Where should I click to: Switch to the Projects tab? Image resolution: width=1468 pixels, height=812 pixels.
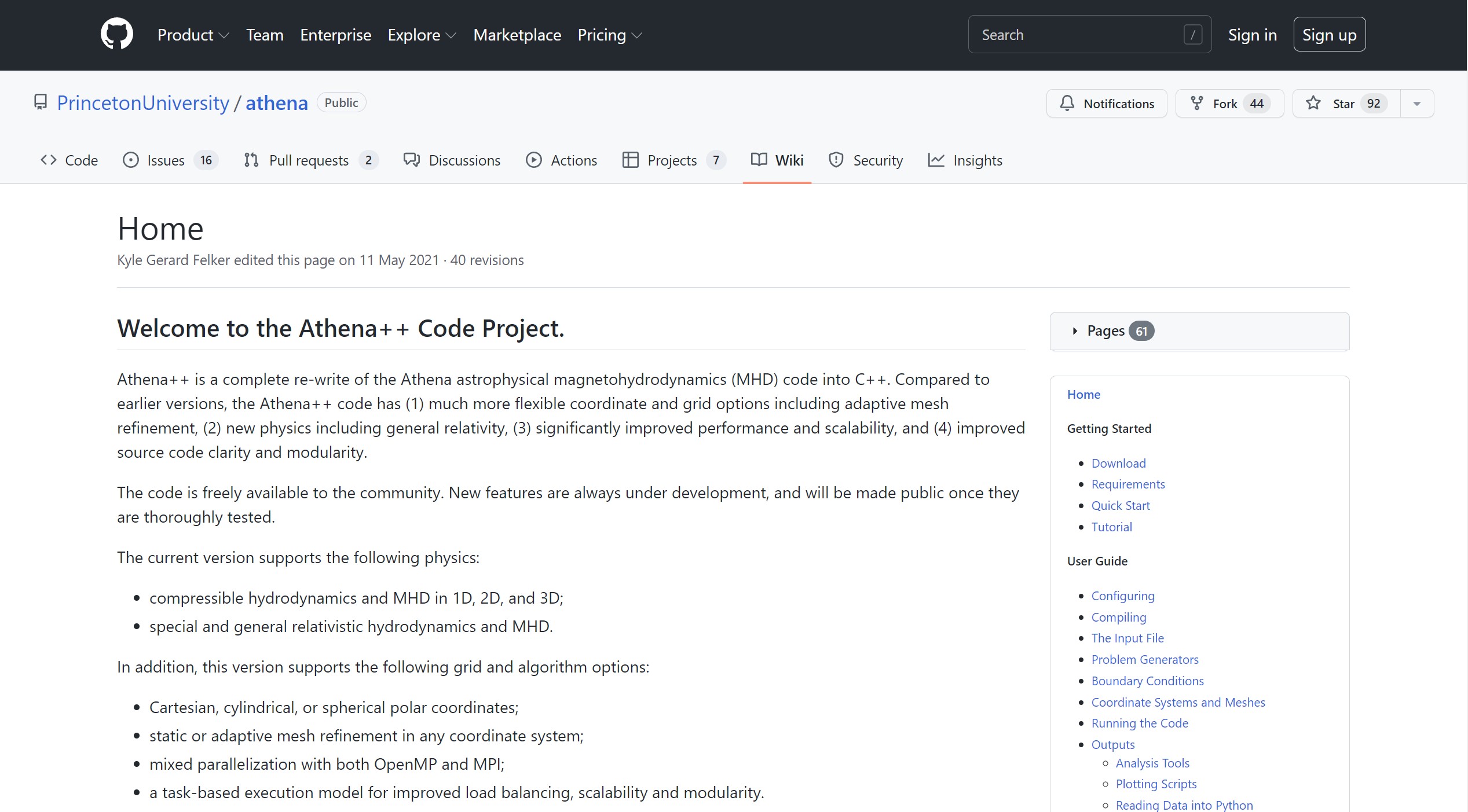click(672, 160)
